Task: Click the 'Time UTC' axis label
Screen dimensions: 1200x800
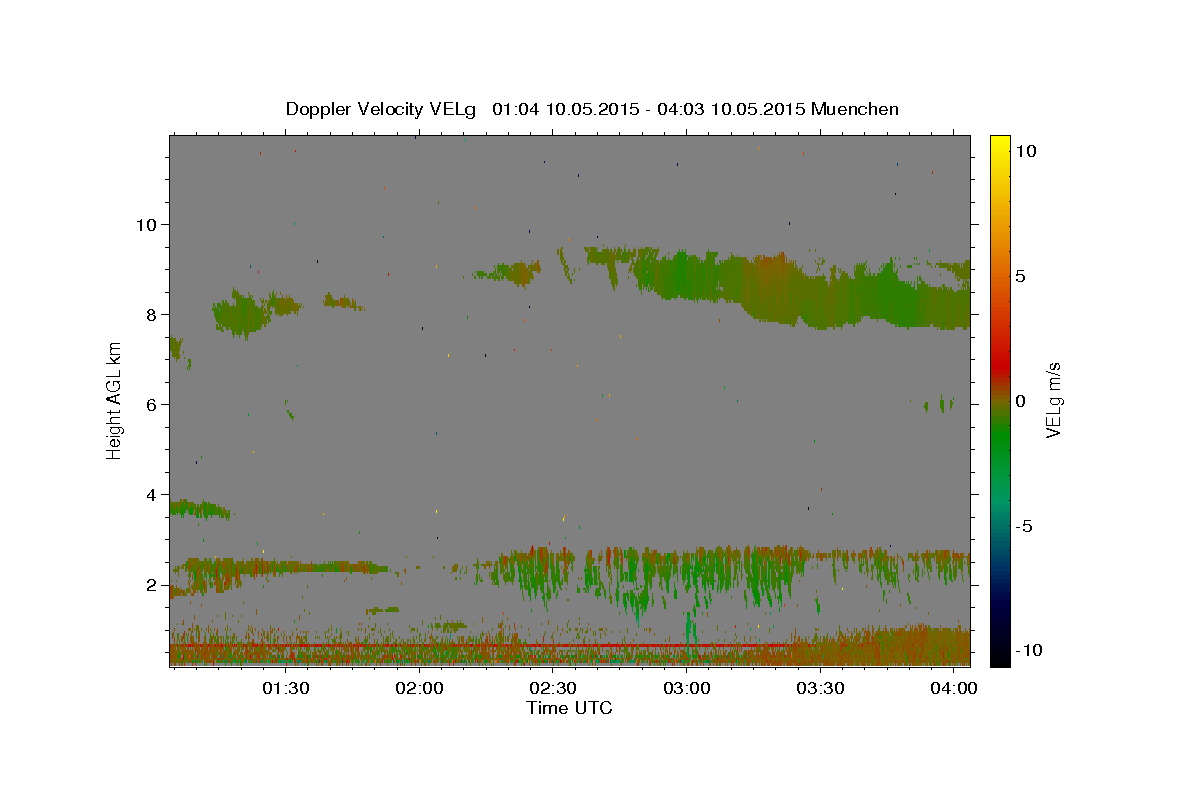Action: coord(569,708)
